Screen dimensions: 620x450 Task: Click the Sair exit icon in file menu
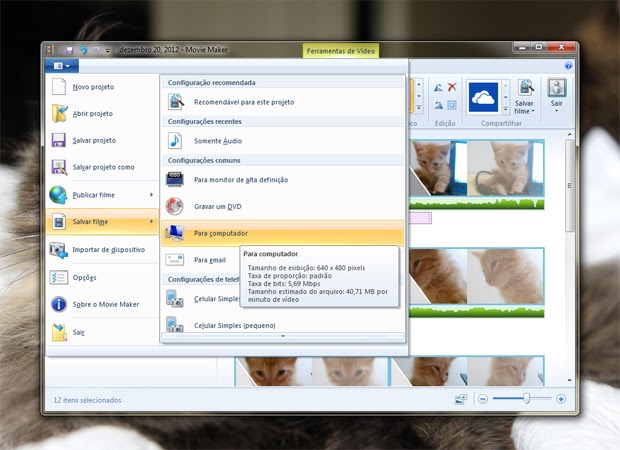59,332
